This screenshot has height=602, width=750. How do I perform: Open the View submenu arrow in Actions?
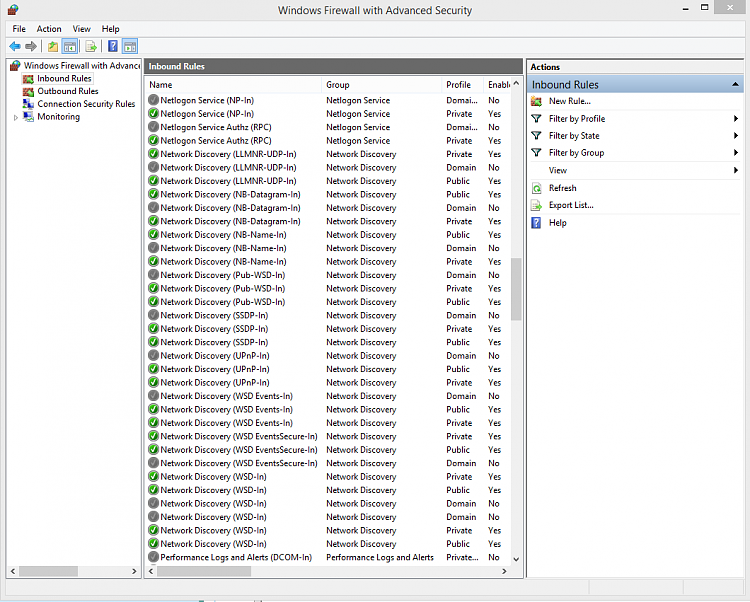click(736, 170)
